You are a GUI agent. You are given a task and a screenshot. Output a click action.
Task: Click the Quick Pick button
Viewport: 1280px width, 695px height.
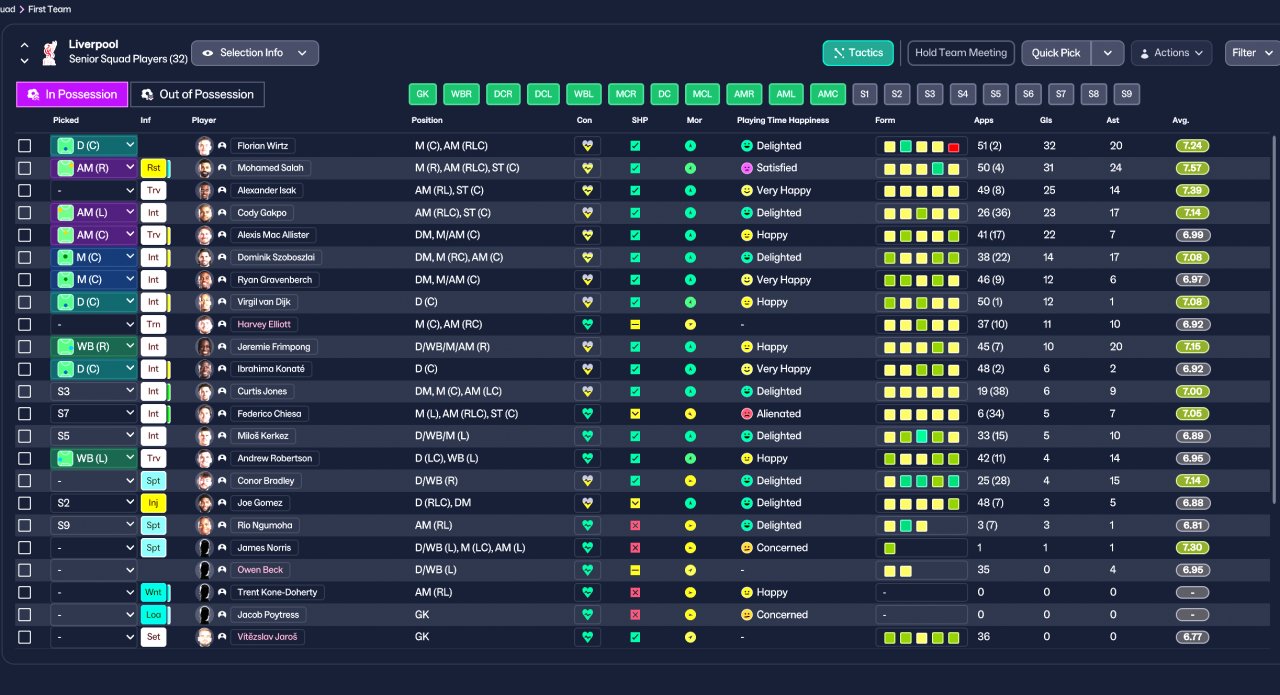(1056, 53)
